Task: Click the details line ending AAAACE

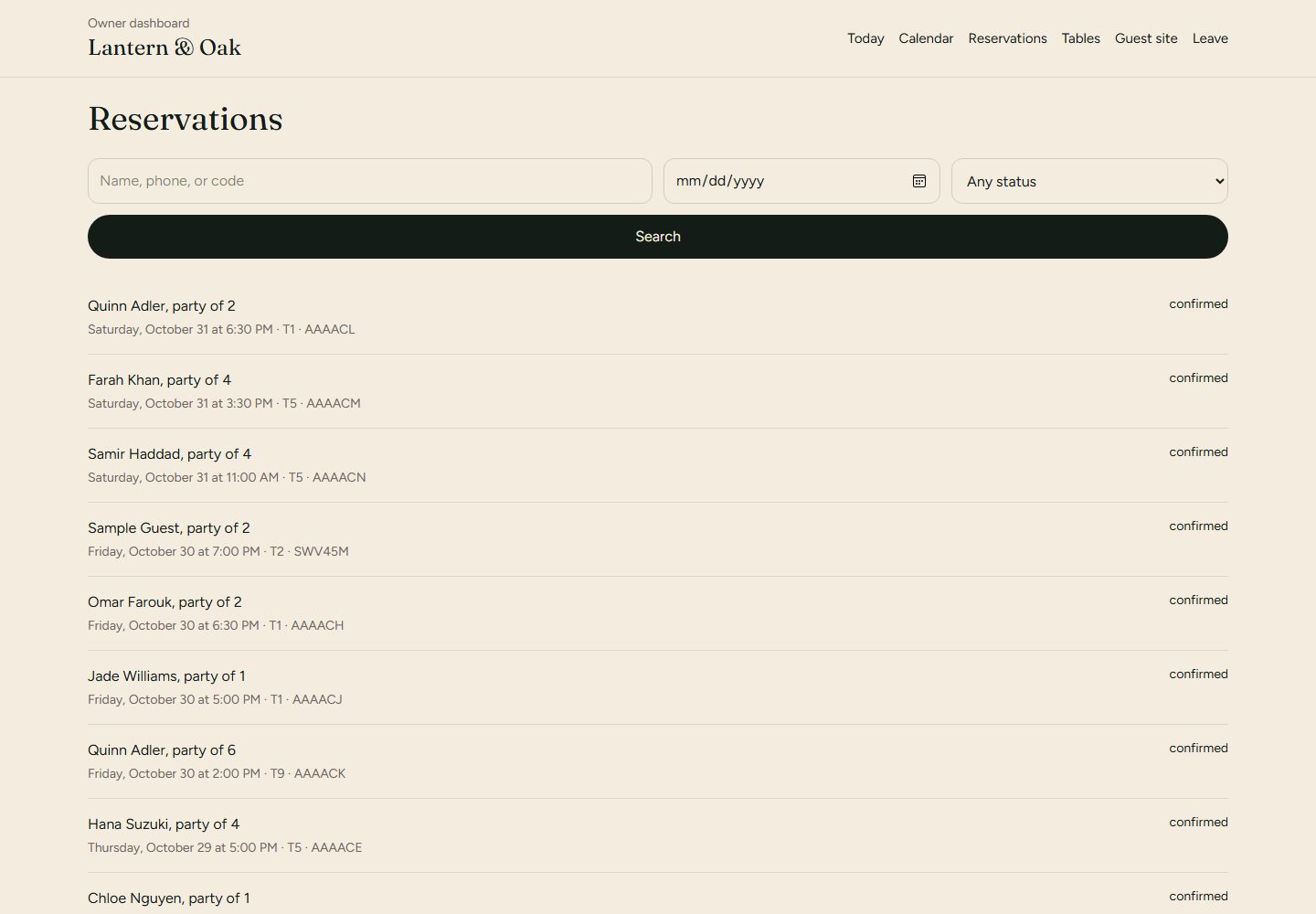Action: tap(225, 847)
